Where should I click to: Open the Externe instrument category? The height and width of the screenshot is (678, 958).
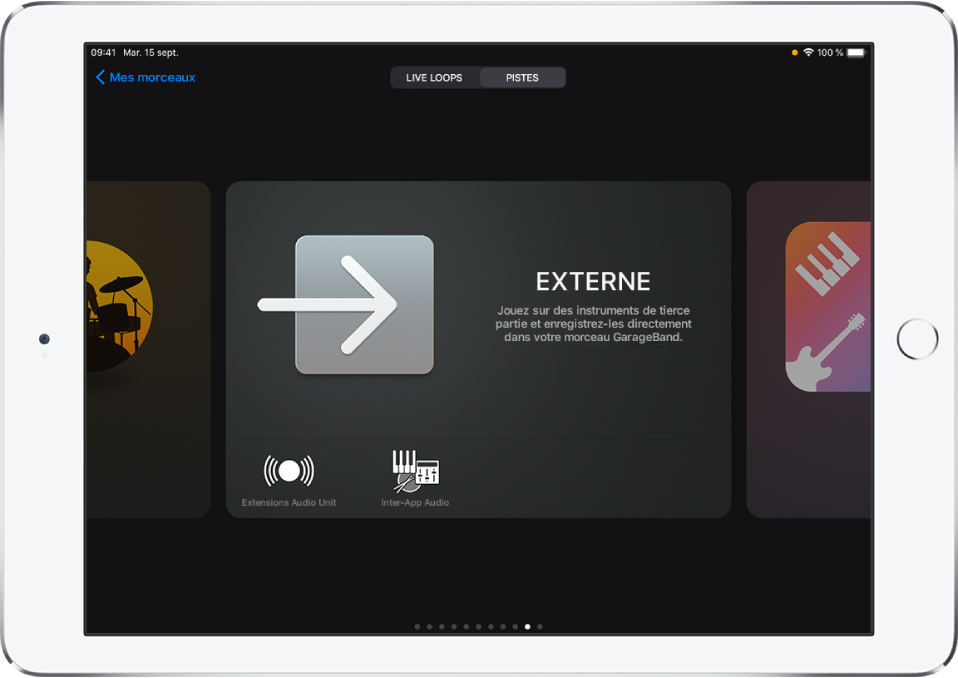point(478,349)
